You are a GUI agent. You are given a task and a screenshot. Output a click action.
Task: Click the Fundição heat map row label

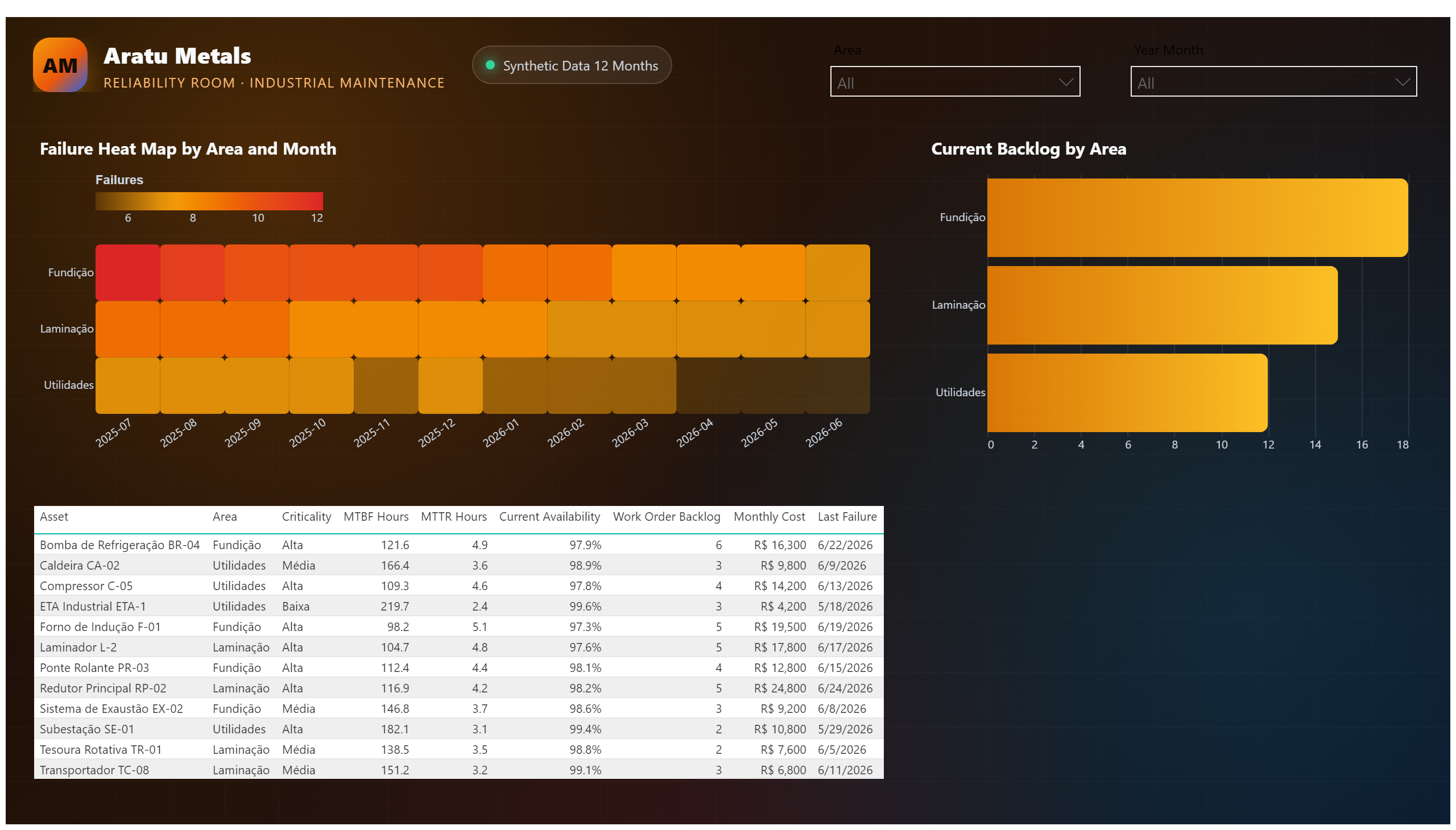71,272
